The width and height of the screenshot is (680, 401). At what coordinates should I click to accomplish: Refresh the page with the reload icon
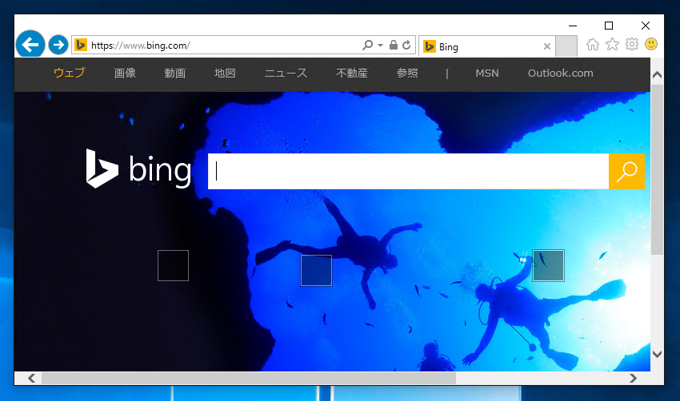click(406, 45)
